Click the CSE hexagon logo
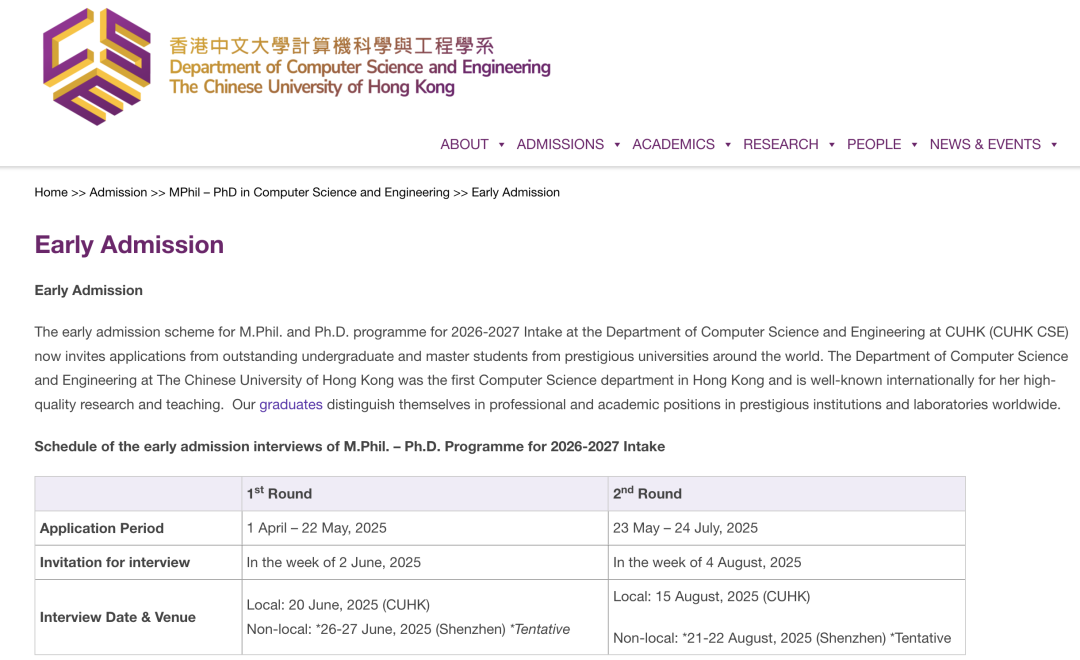1080x660 pixels. point(96,66)
